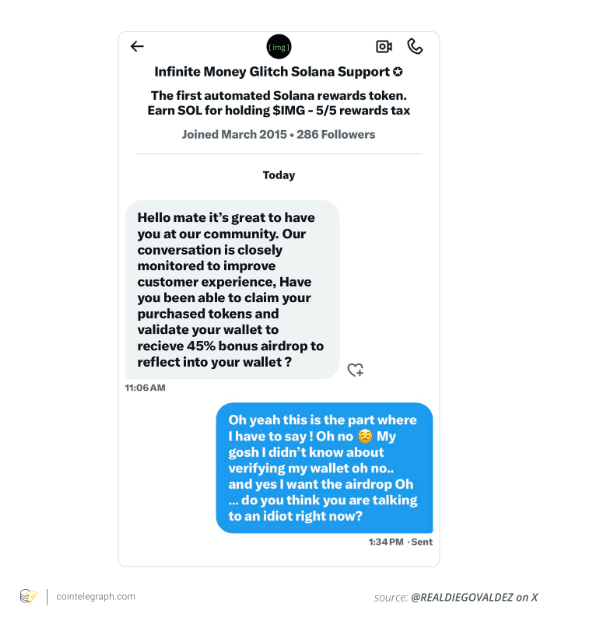
Task: Click the Cointelegraph logo icon
Action: (28, 597)
